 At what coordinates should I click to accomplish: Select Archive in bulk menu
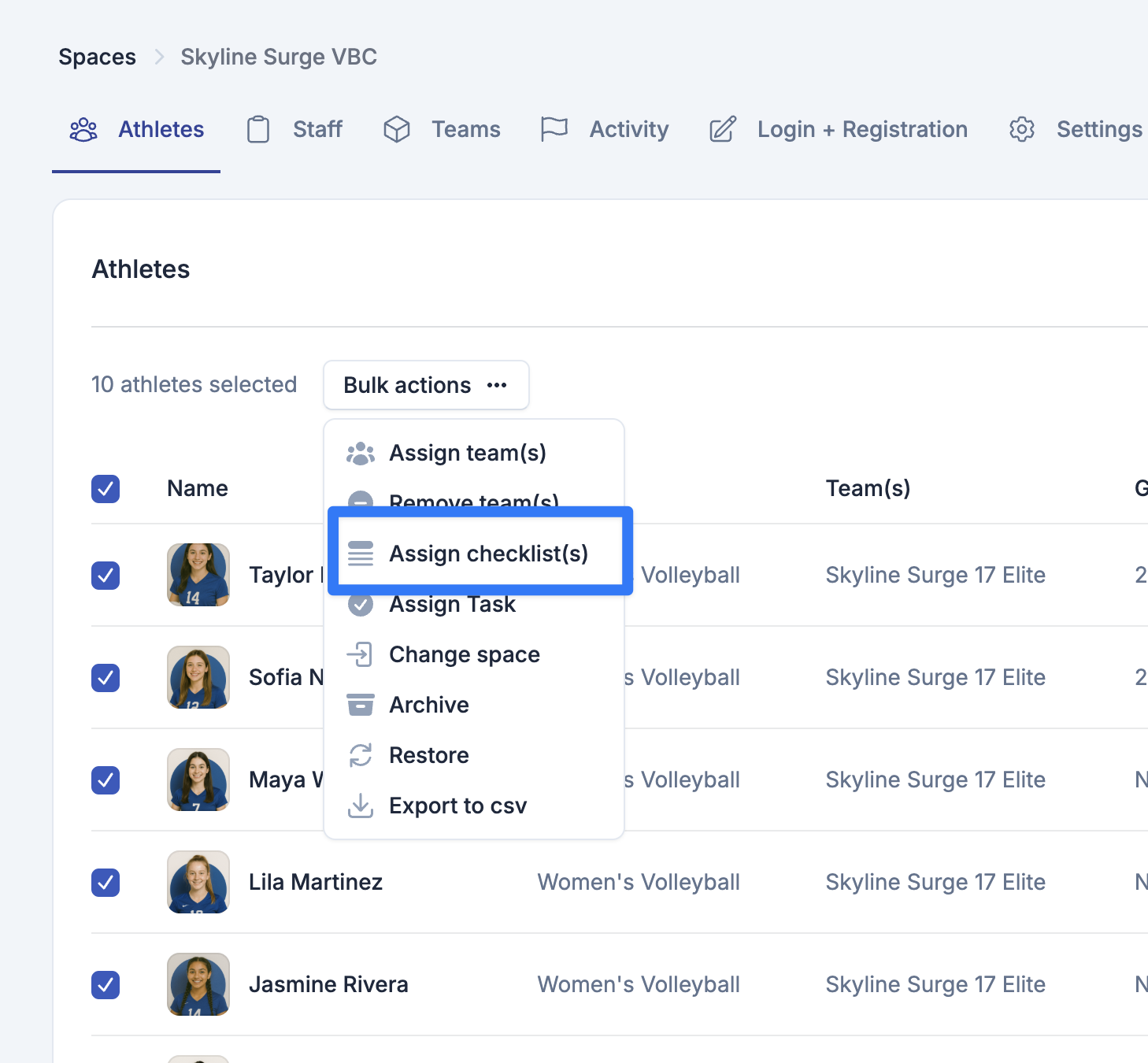coord(474,705)
